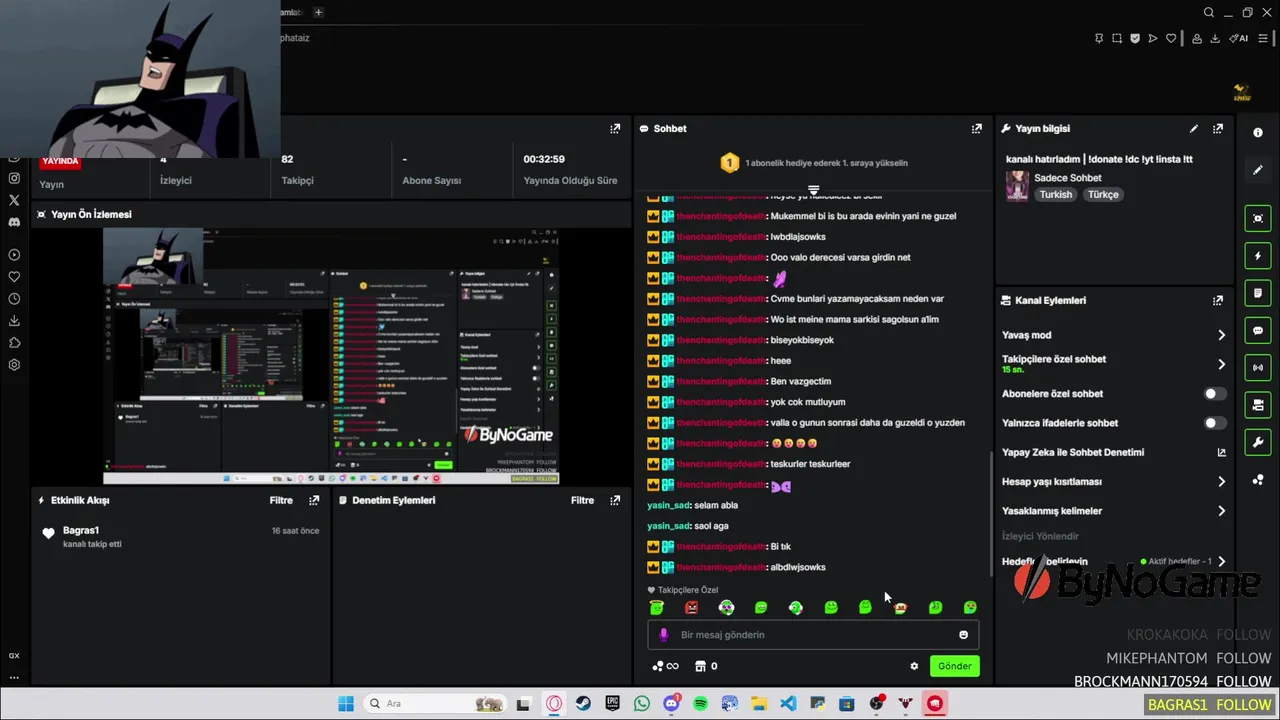The width and height of the screenshot is (1280, 720).
Task: Open the emoji picker in the message box
Action: (x=963, y=635)
